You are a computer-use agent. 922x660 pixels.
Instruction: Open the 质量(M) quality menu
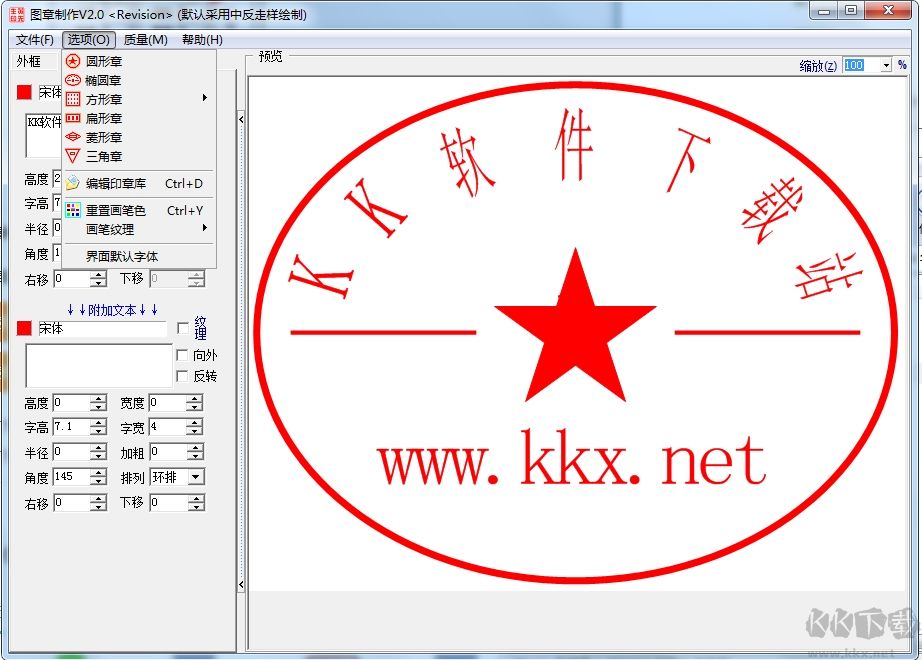tap(145, 40)
